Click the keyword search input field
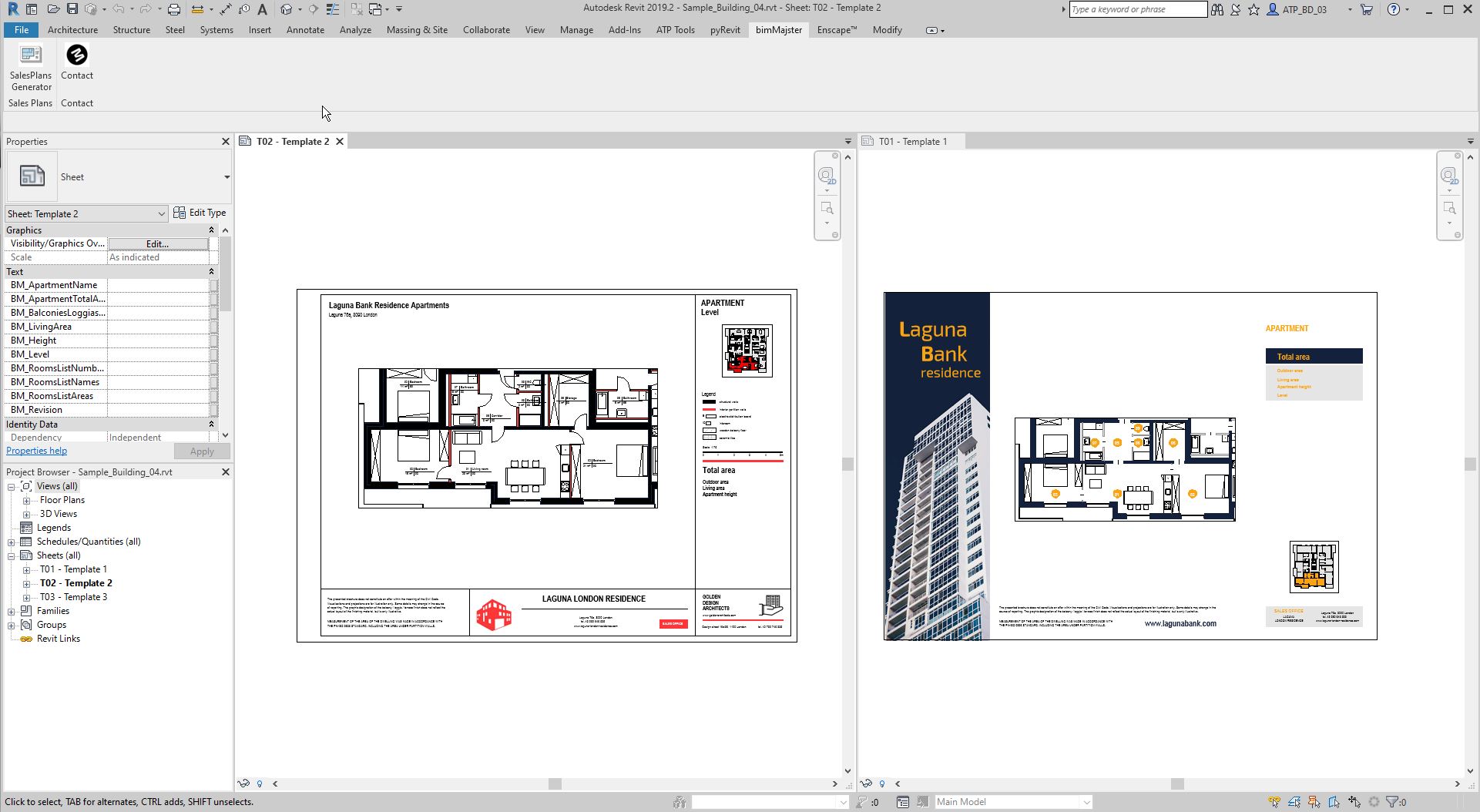Image resolution: width=1480 pixels, height=812 pixels. [x=1138, y=9]
